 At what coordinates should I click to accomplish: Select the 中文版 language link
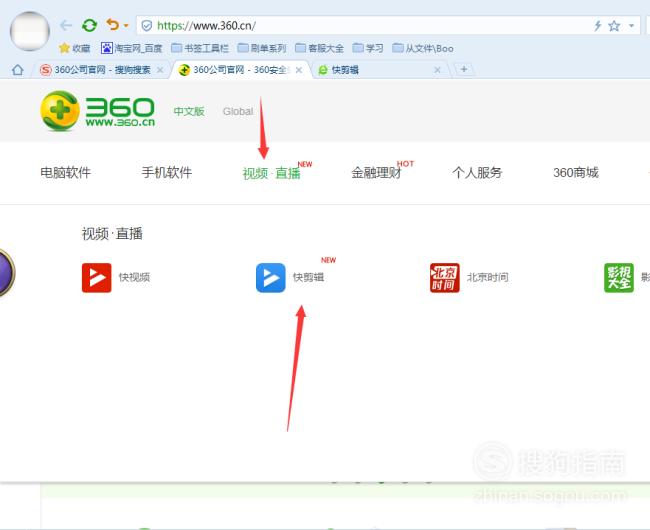click(x=189, y=111)
